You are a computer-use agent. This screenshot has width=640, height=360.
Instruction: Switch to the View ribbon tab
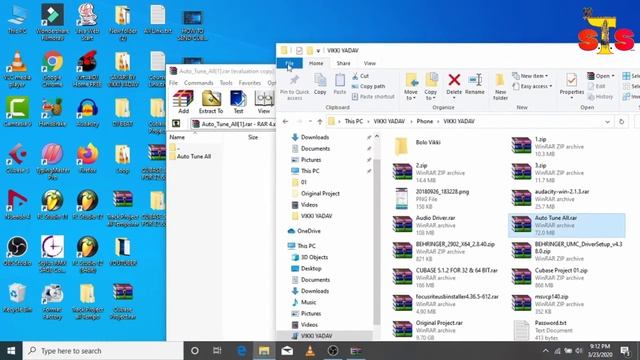(x=369, y=63)
